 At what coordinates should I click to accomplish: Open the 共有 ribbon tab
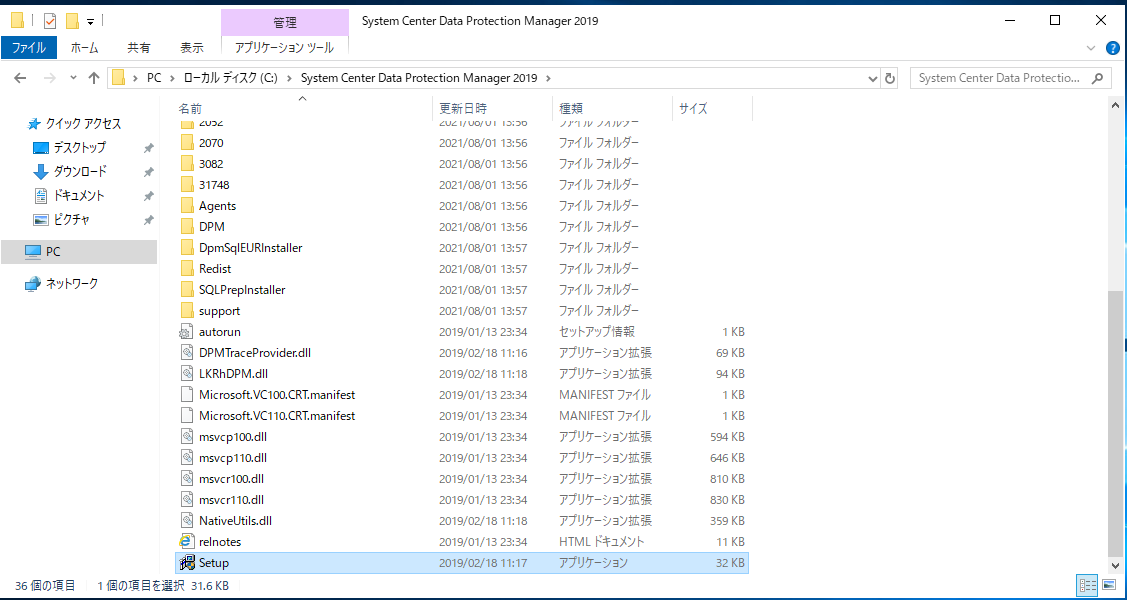pos(139,48)
